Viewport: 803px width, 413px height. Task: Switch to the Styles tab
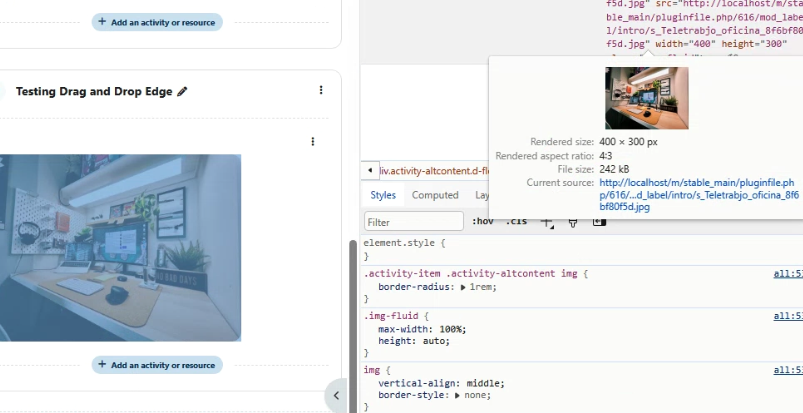pyautogui.click(x=383, y=195)
